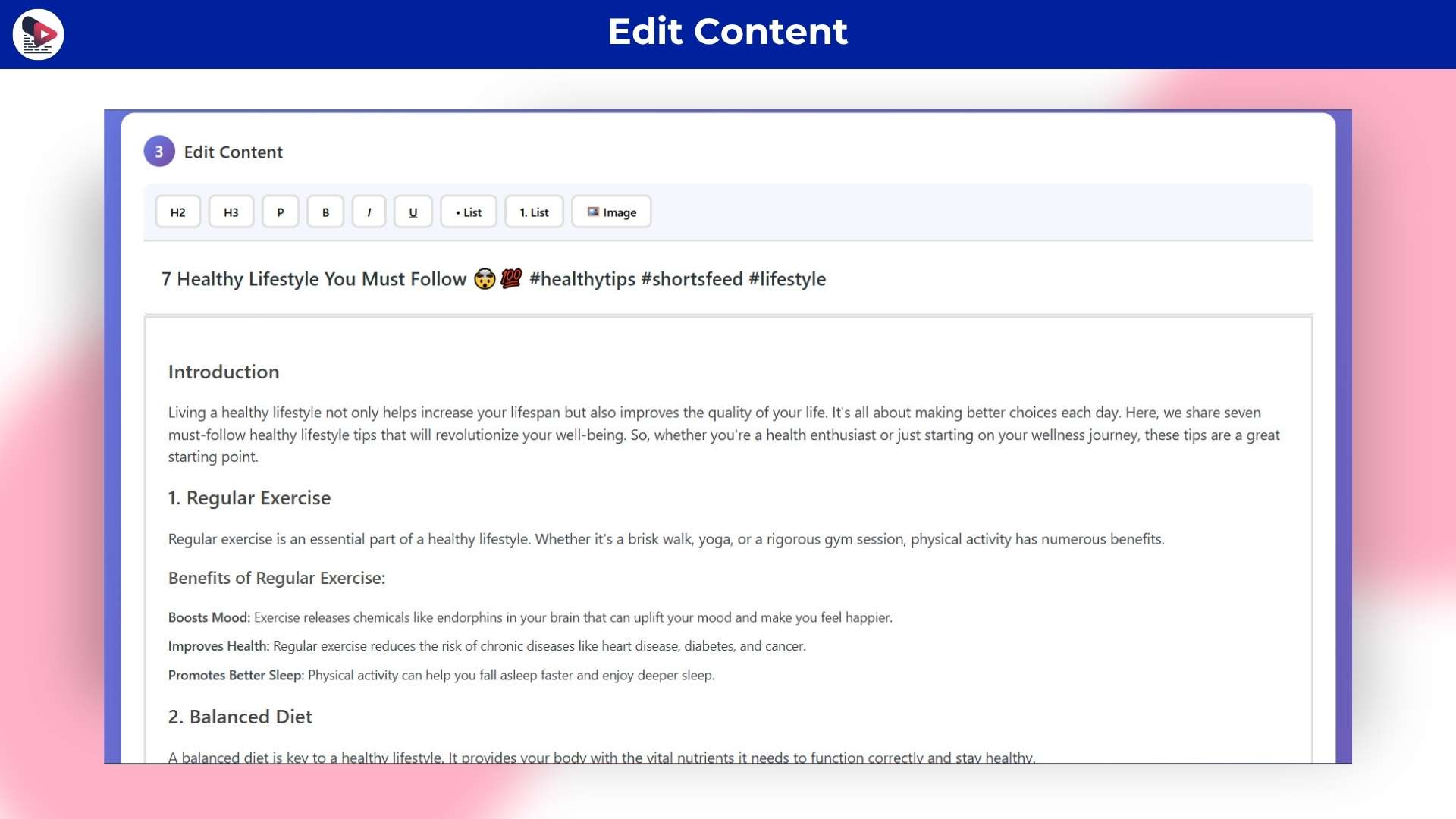
Task: Apply H3 heading format
Action: click(x=231, y=212)
